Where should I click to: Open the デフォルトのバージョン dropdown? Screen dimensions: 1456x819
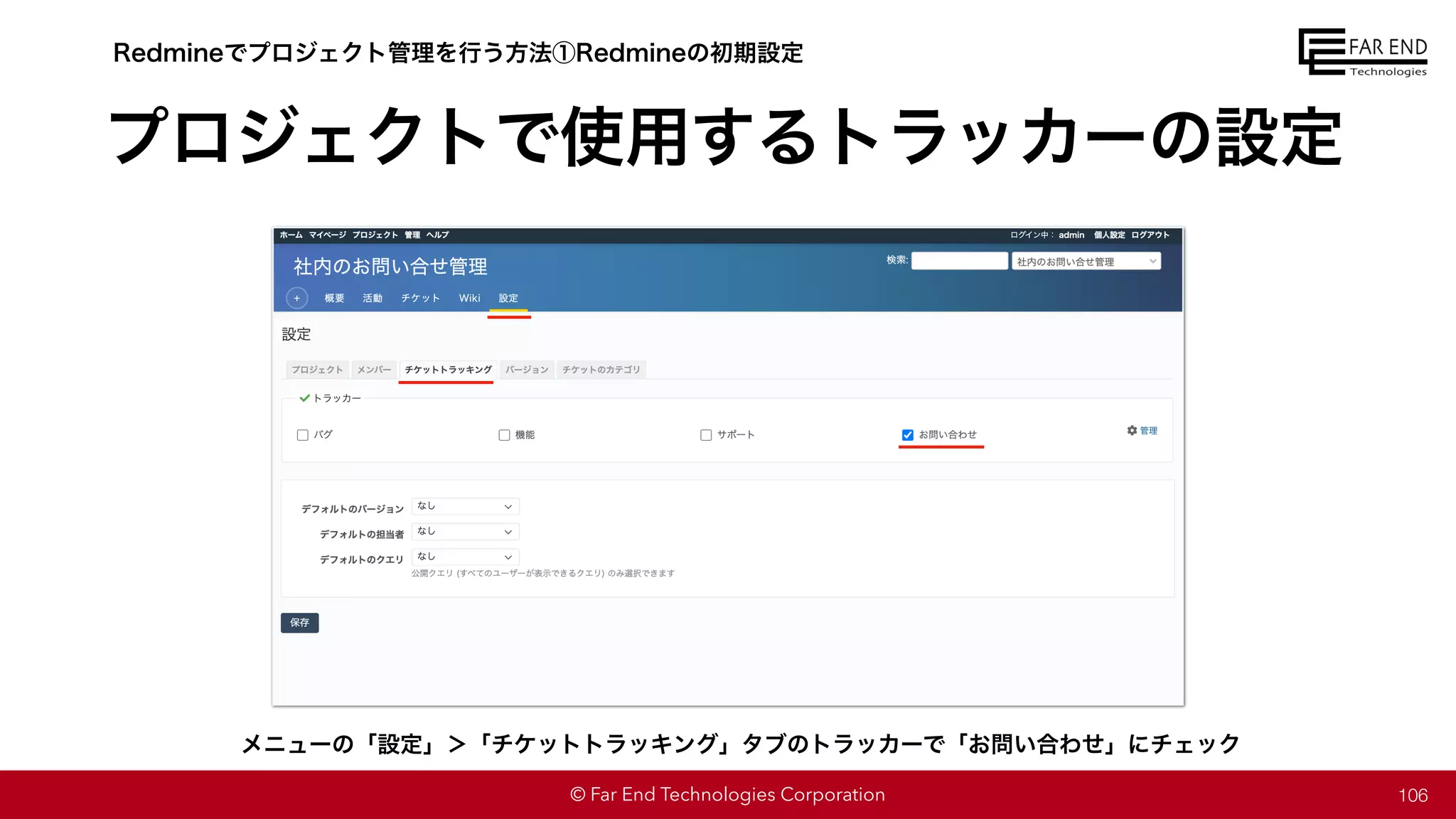coord(466,506)
